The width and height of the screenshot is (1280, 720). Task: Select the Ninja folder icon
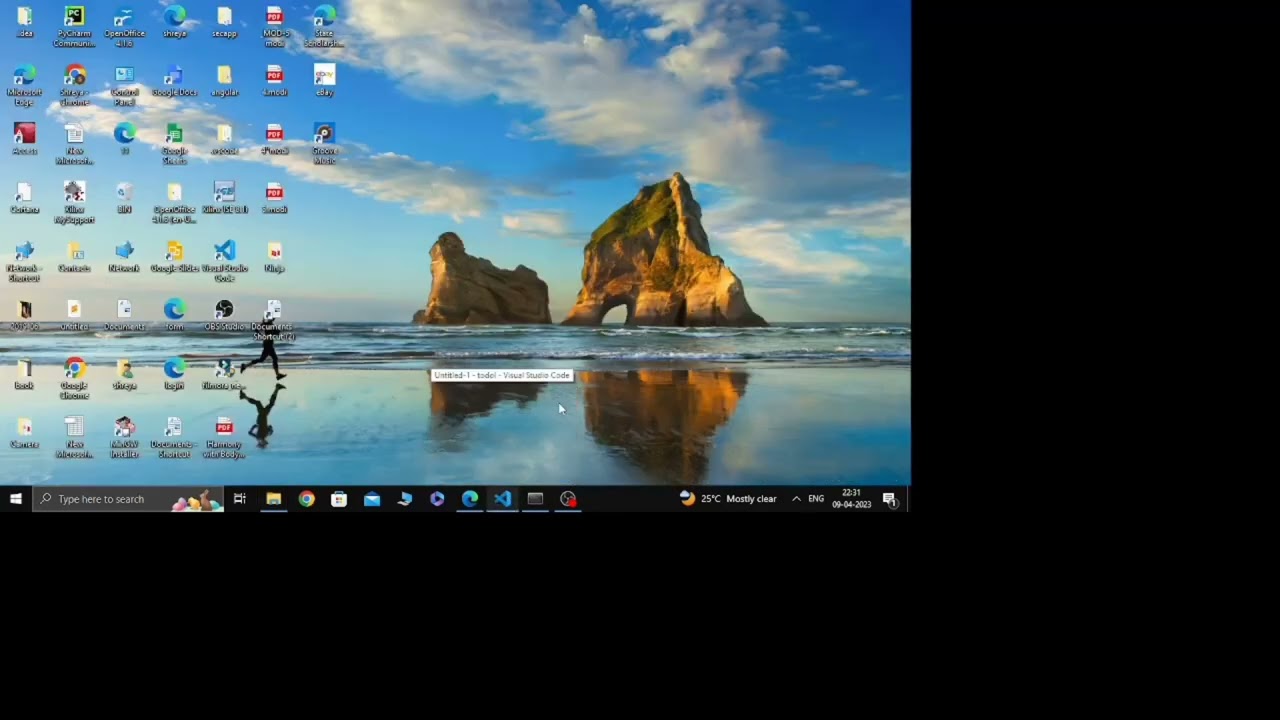(x=274, y=257)
